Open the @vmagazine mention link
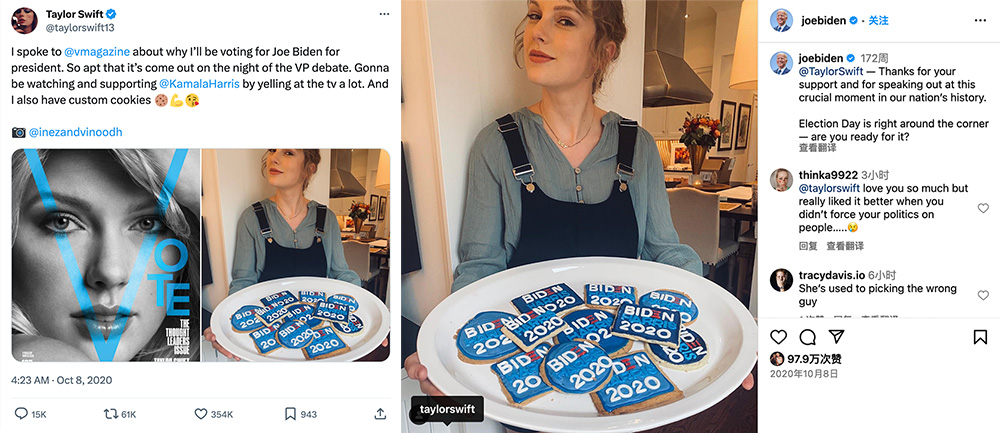 coord(98,50)
